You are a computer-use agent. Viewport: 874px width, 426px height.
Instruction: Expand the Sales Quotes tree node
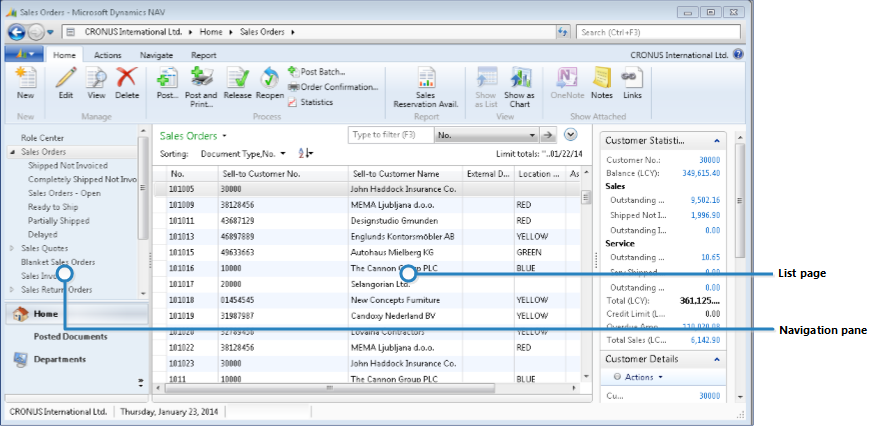click(12, 248)
